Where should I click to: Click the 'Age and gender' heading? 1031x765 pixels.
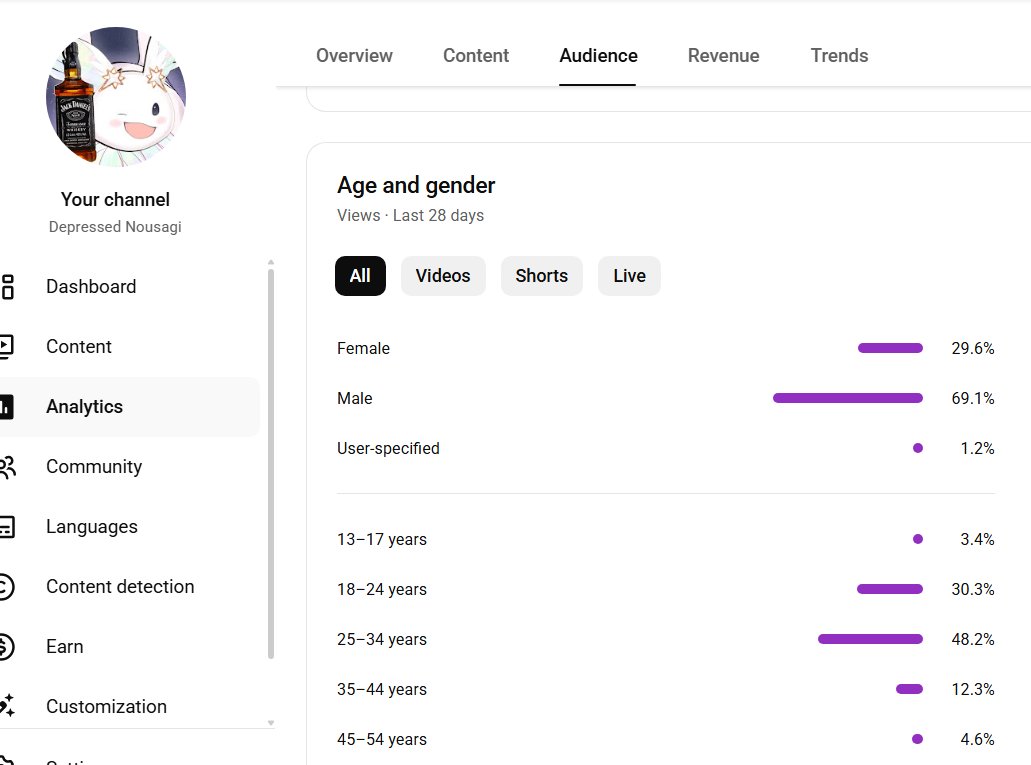coord(416,185)
